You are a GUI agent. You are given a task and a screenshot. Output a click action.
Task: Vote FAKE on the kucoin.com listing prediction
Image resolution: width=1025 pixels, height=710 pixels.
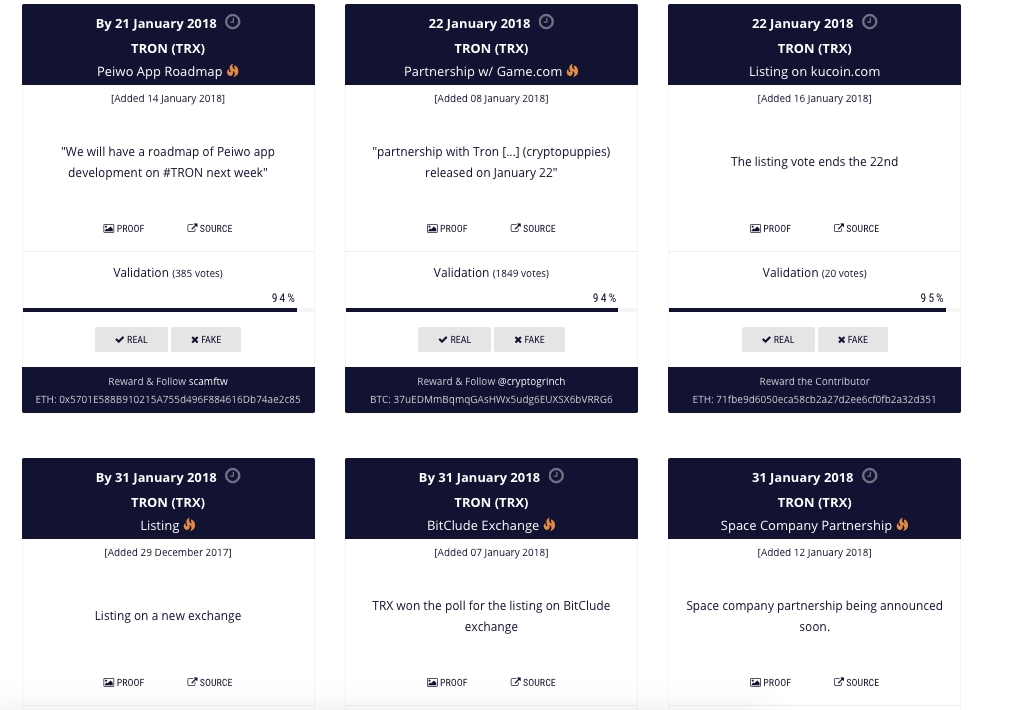[x=852, y=339]
